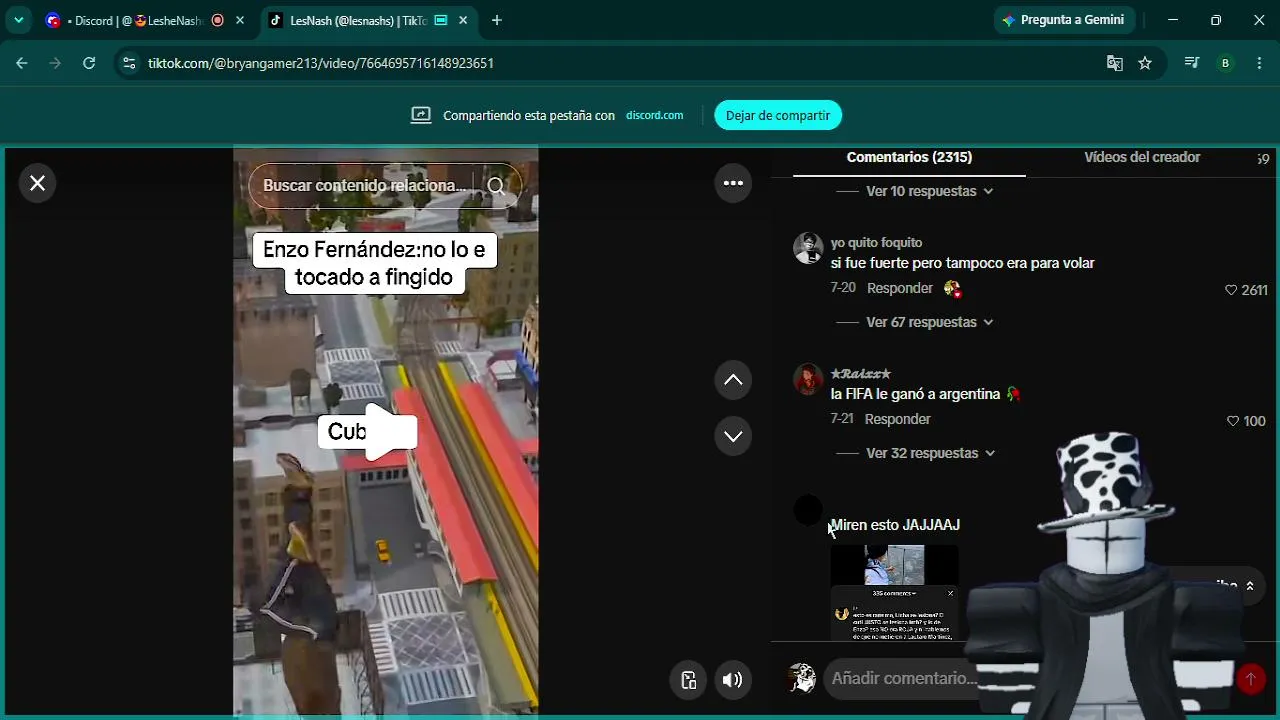Open the video's more options menu

(x=733, y=183)
